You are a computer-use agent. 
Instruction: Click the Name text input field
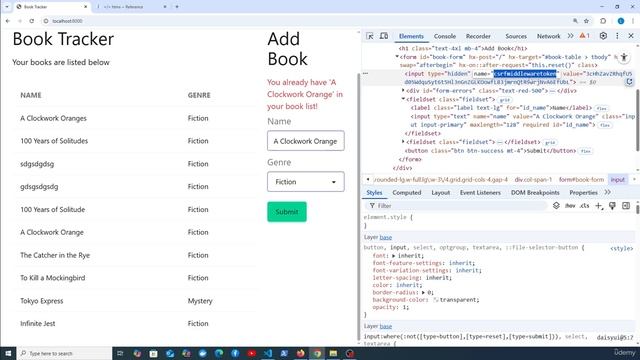click(x=306, y=141)
